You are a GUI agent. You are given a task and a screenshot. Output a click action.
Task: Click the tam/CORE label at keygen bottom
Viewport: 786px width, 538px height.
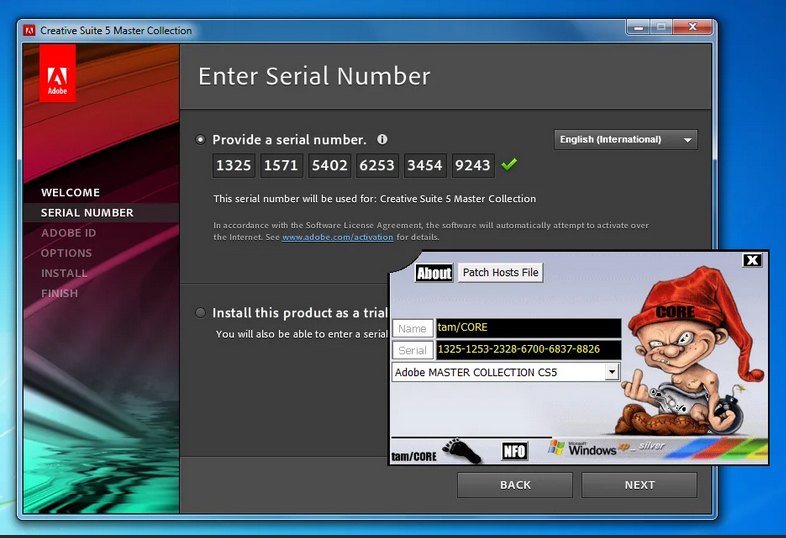point(414,456)
